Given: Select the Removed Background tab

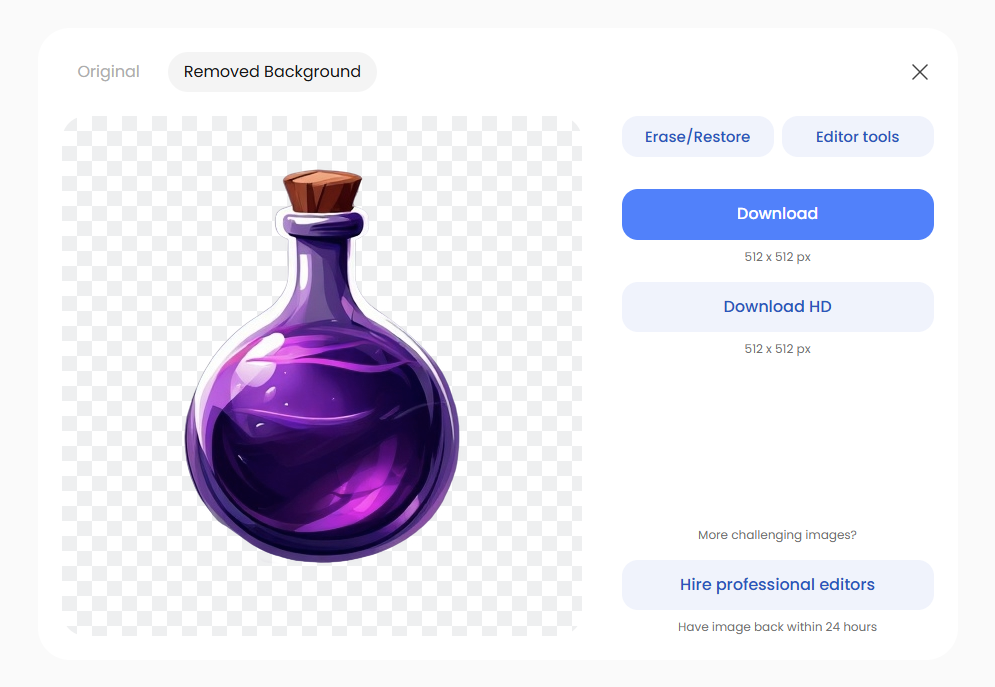Looking at the screenshot, I should point(272,71).
